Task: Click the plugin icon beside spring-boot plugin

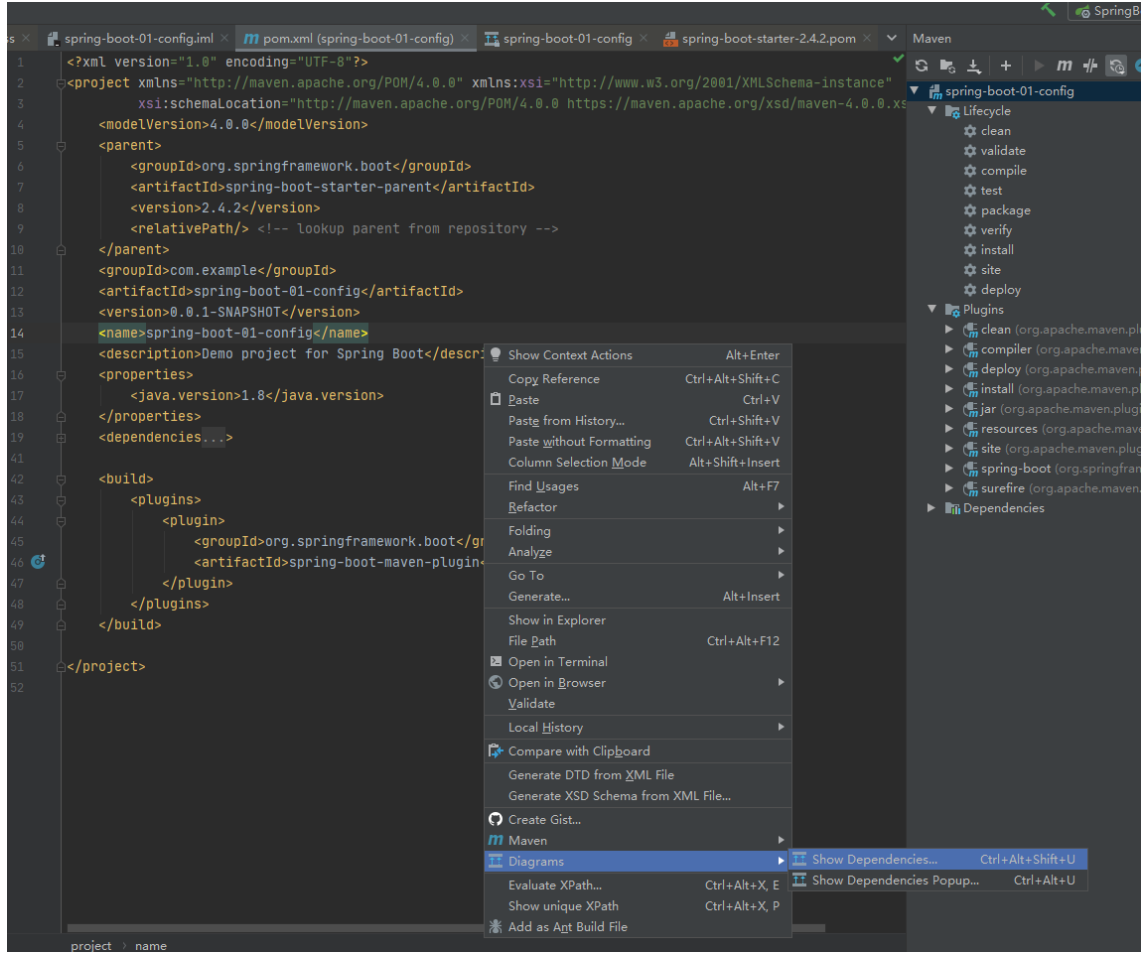Action: pyautogui.click(x=970, y=469)
